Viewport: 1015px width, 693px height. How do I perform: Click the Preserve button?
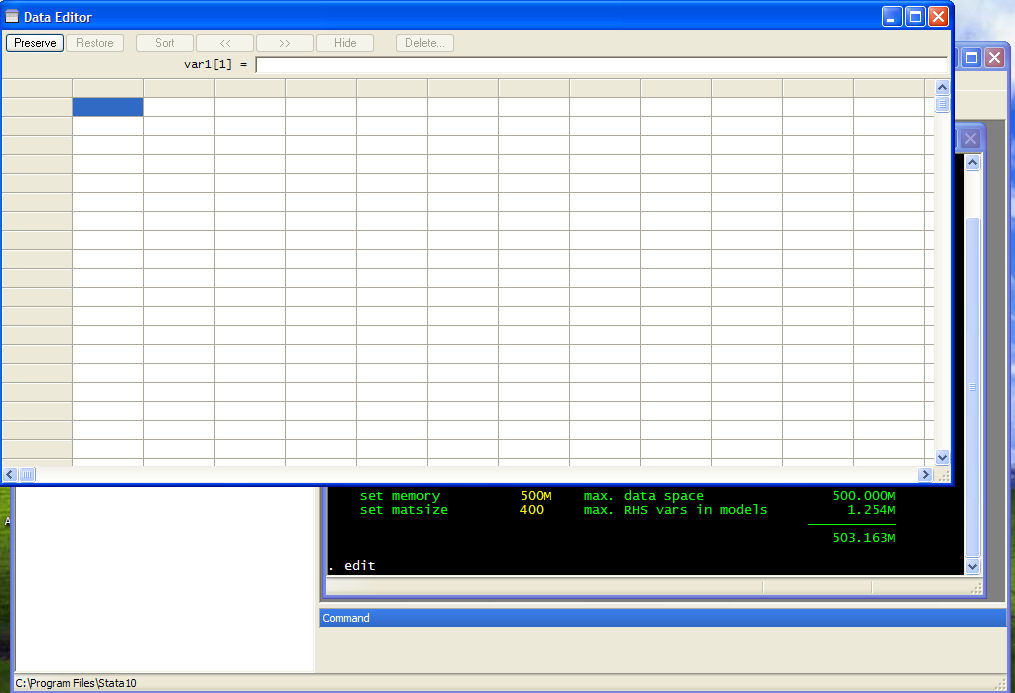[35, 43]
